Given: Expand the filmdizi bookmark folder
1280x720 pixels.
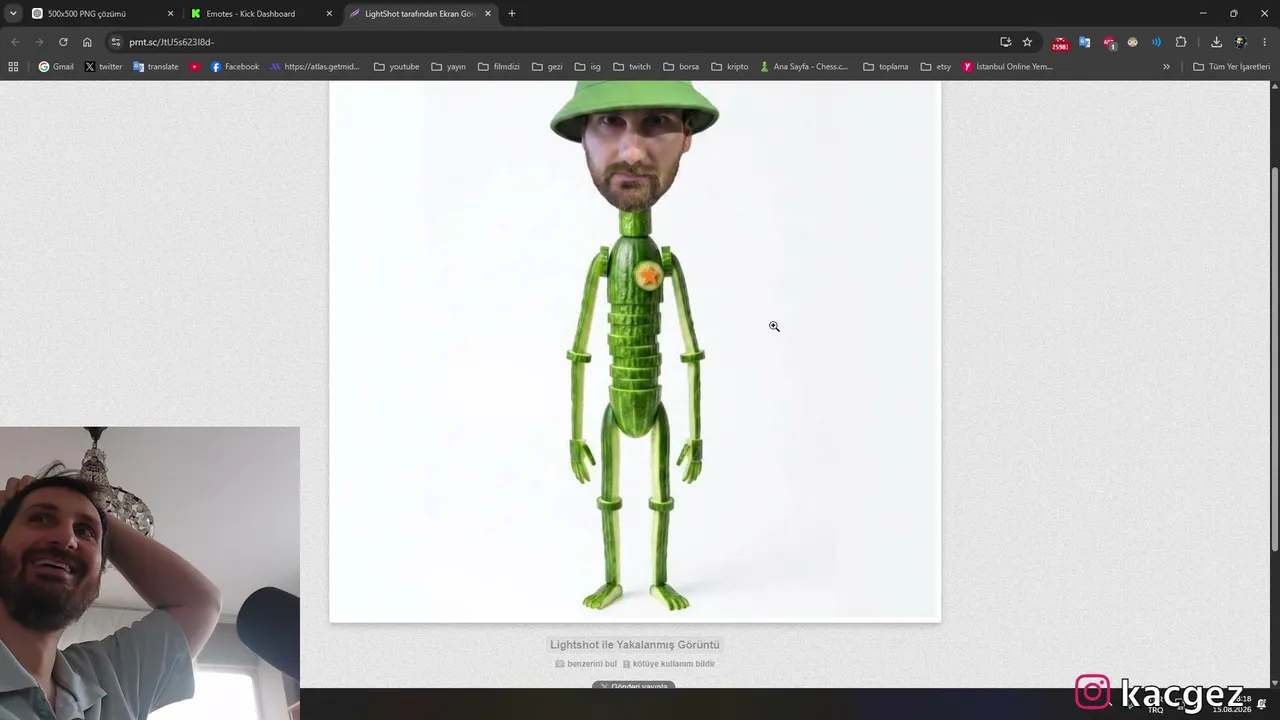Looking at the screenshot, I should (499, 67).
